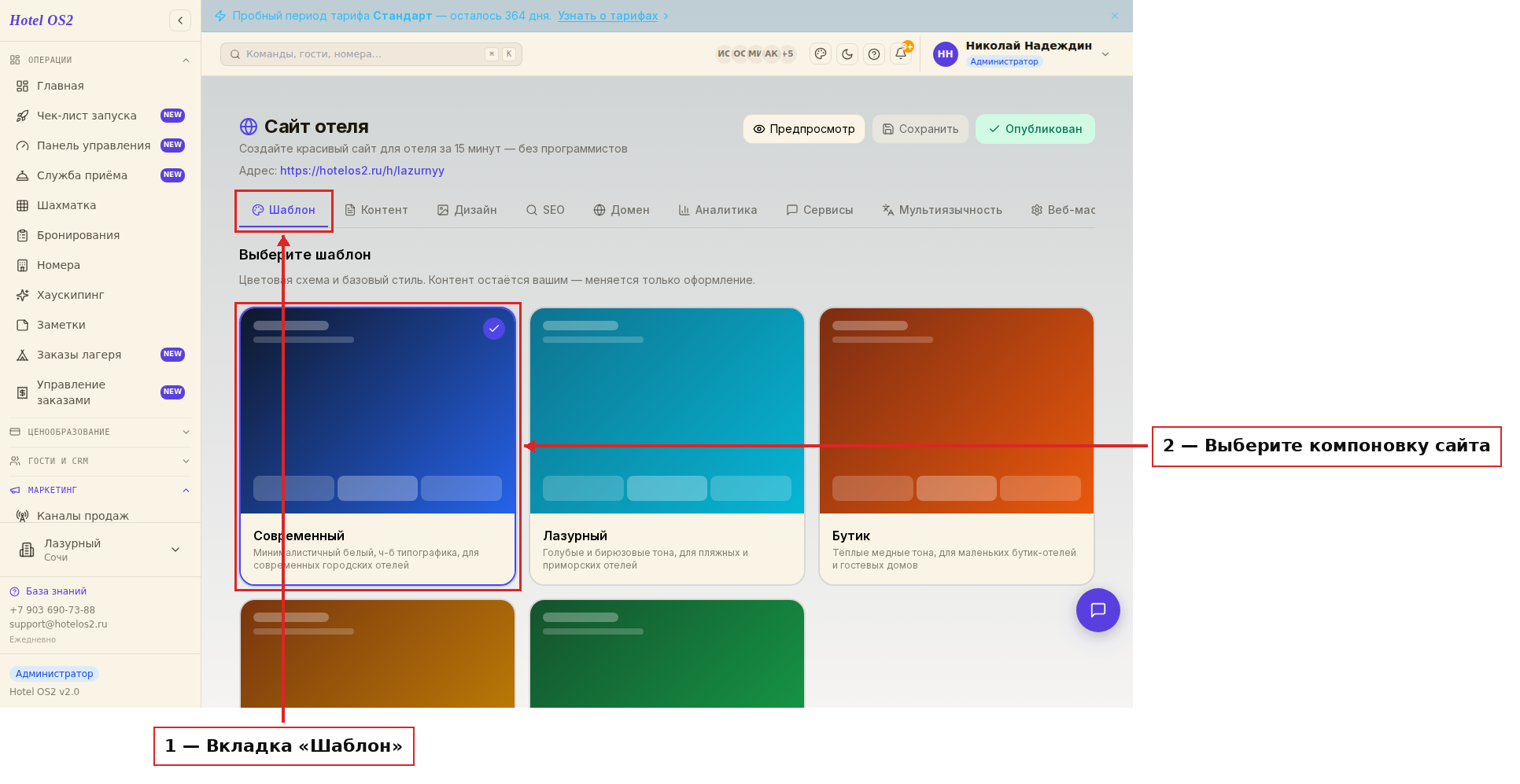Image resolution: width=1520 pixels, height=784 pixels.
Task: Click the Hotel OS2 logo
Action: point(41,20)
